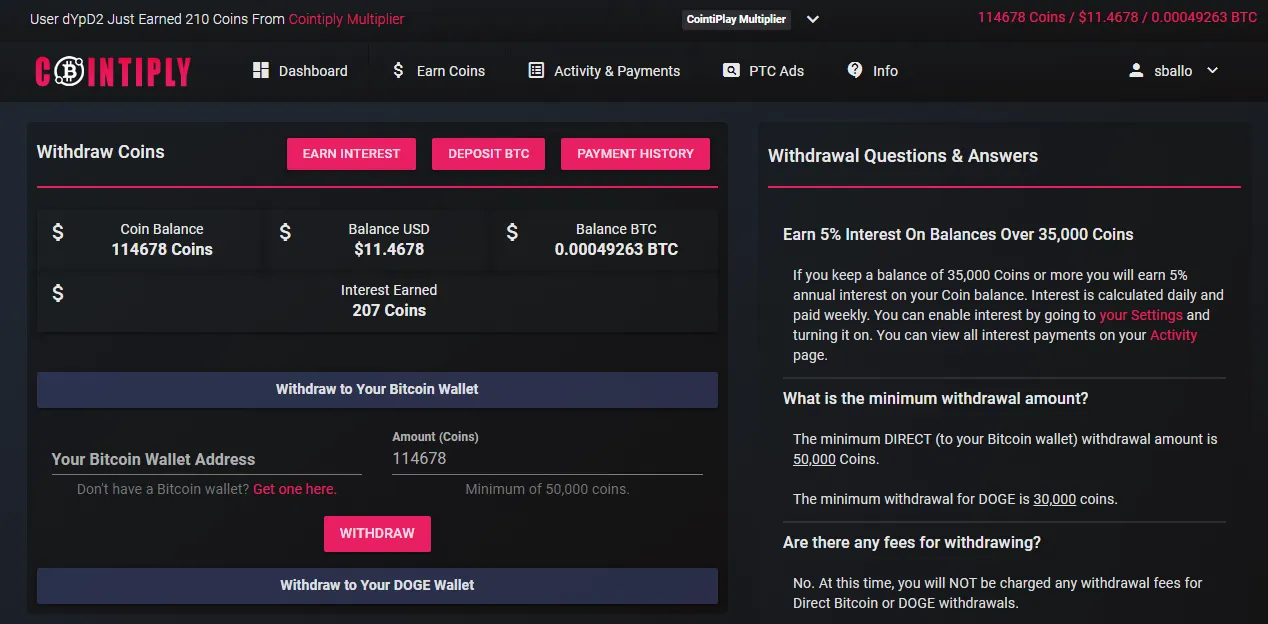
Task: Click the underlined '50,000' Coins minimum
Action: pyautogui.click(x=814, y=459)
